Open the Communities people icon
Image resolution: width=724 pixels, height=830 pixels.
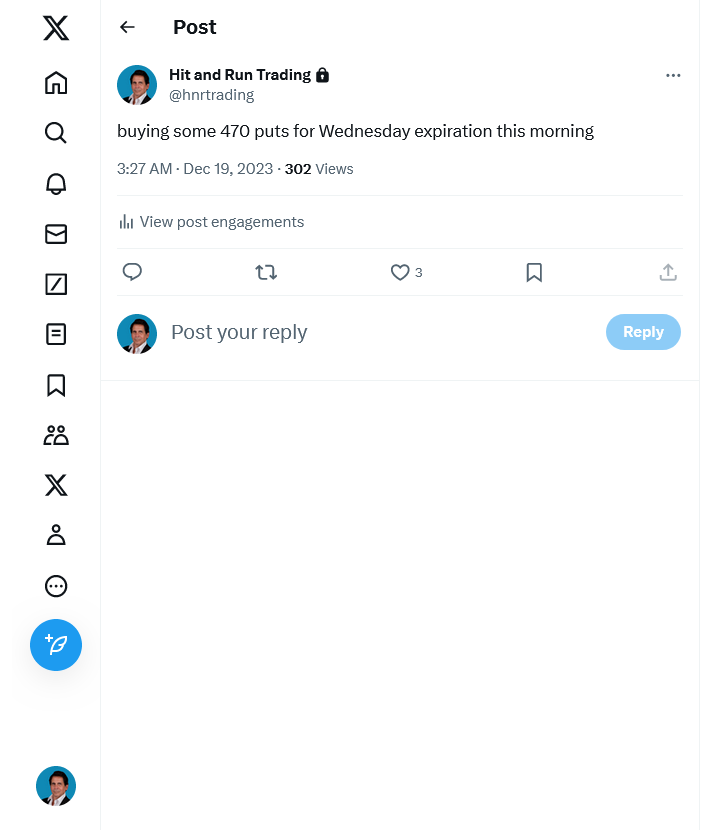(x=56, y=435)
